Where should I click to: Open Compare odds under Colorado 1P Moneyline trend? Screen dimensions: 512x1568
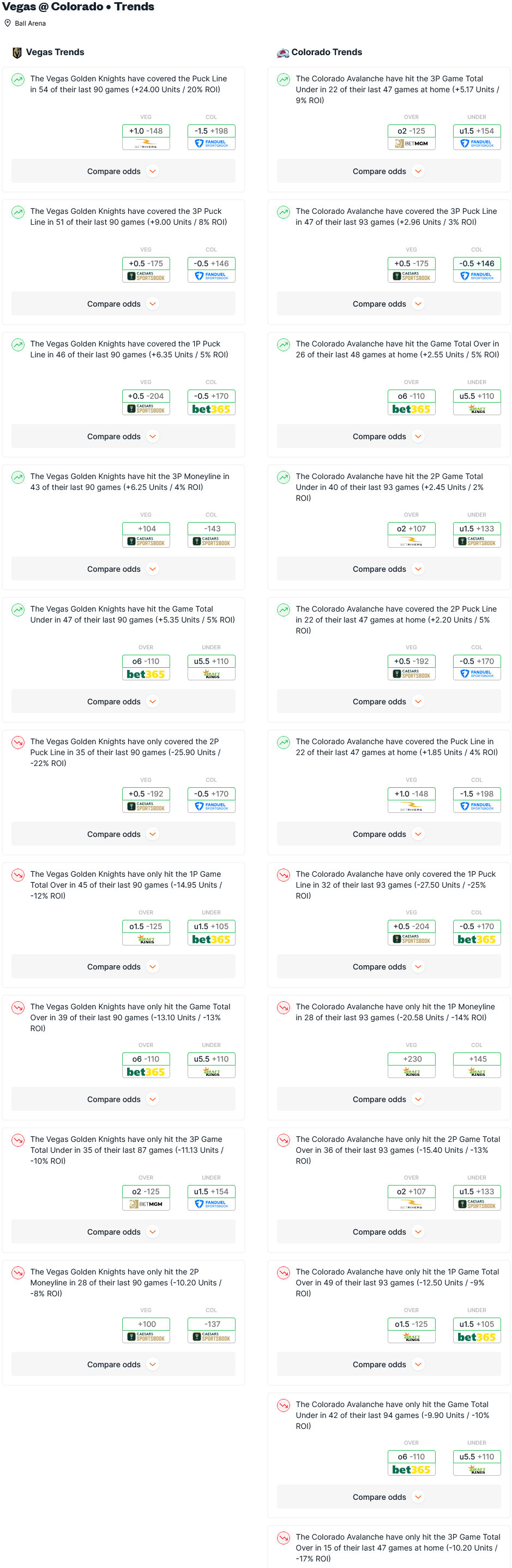(x=389, y=1099)
